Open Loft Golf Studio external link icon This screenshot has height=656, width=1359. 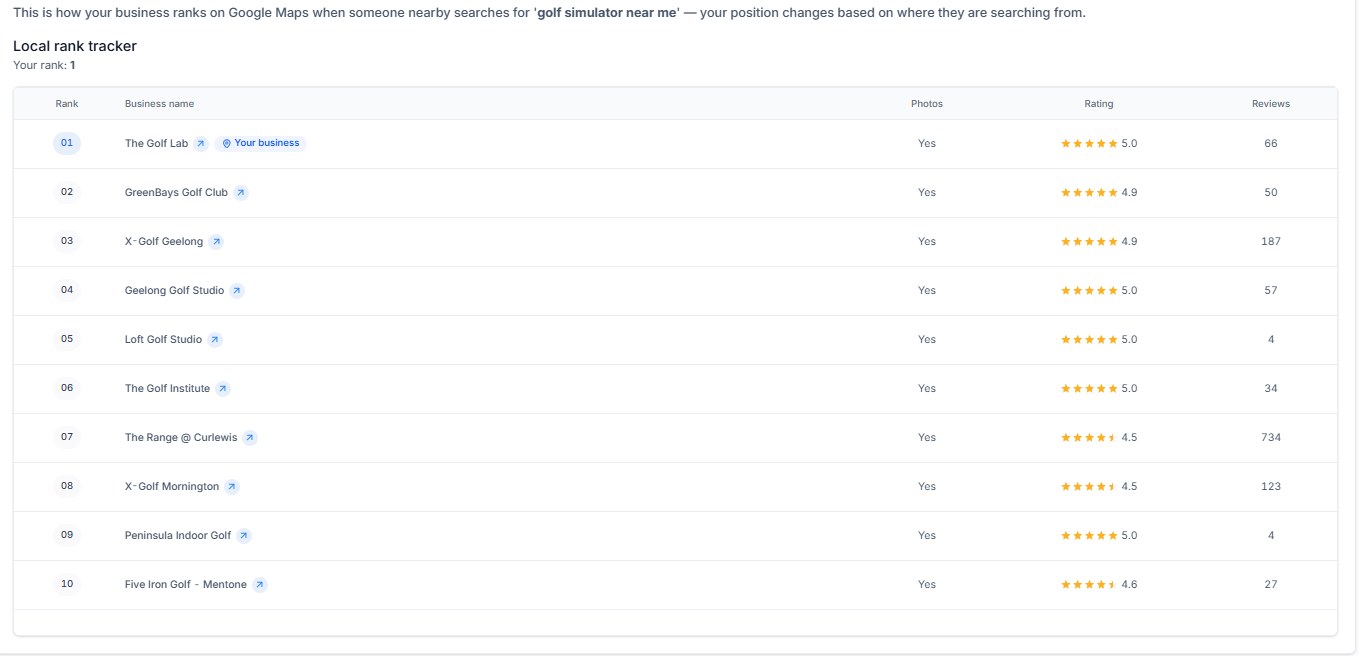(215, 339)
